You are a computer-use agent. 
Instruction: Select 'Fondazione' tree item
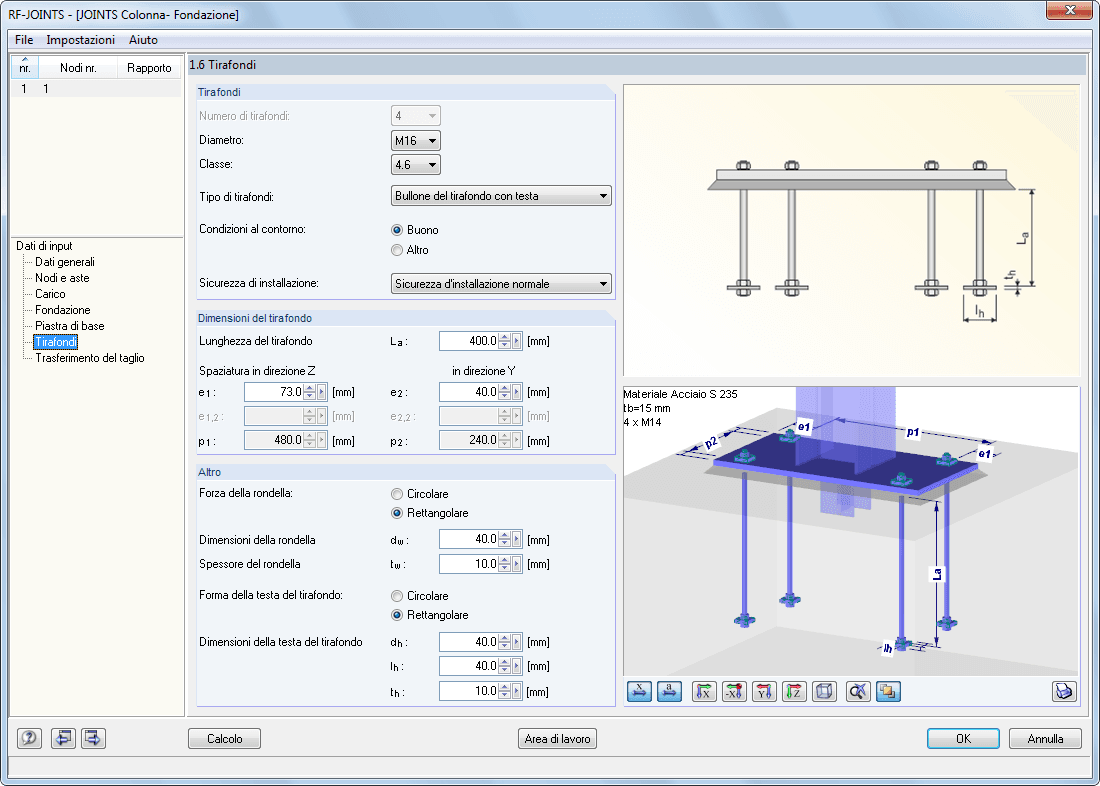(62, 309)
